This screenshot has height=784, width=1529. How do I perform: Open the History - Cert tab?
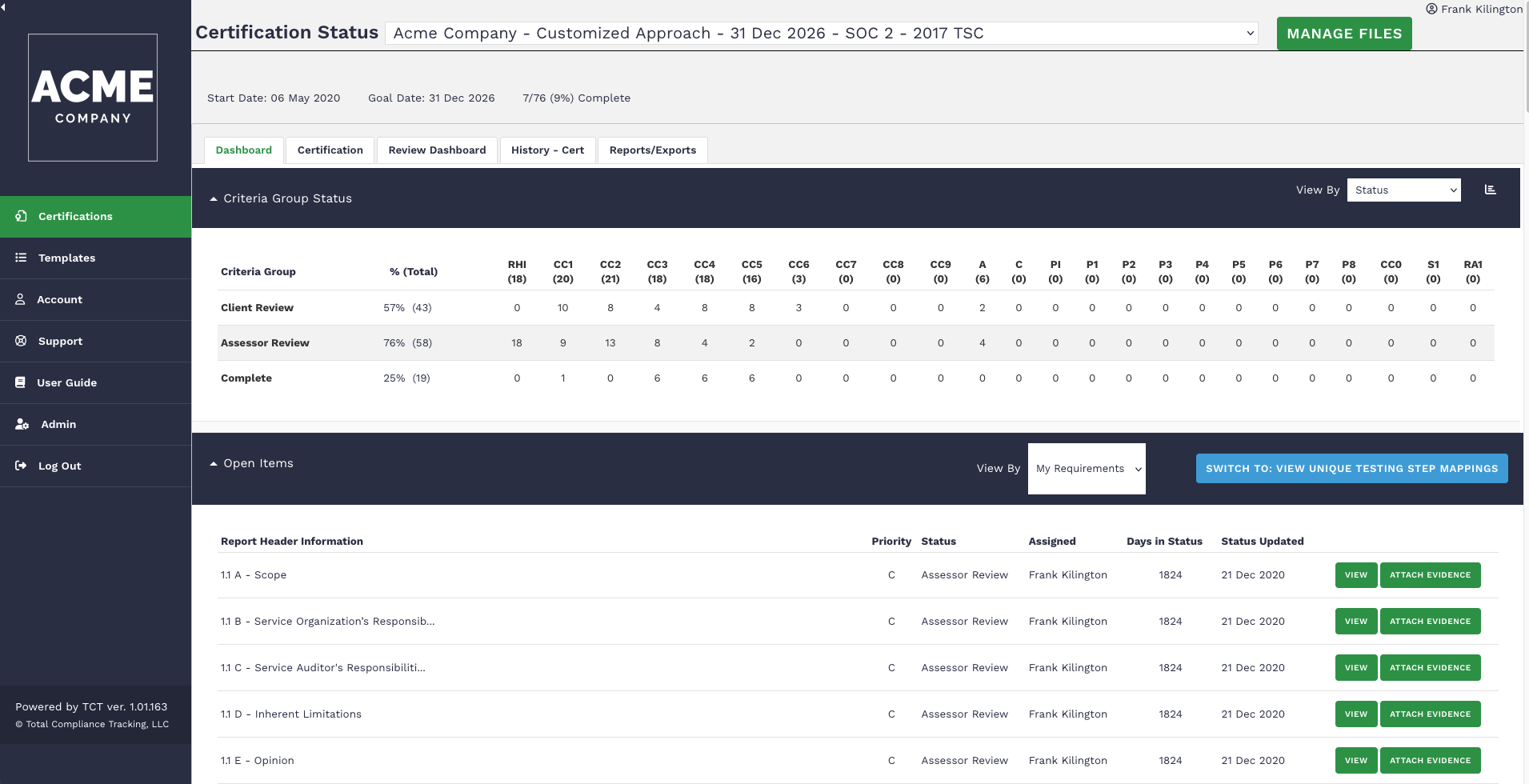547,150
